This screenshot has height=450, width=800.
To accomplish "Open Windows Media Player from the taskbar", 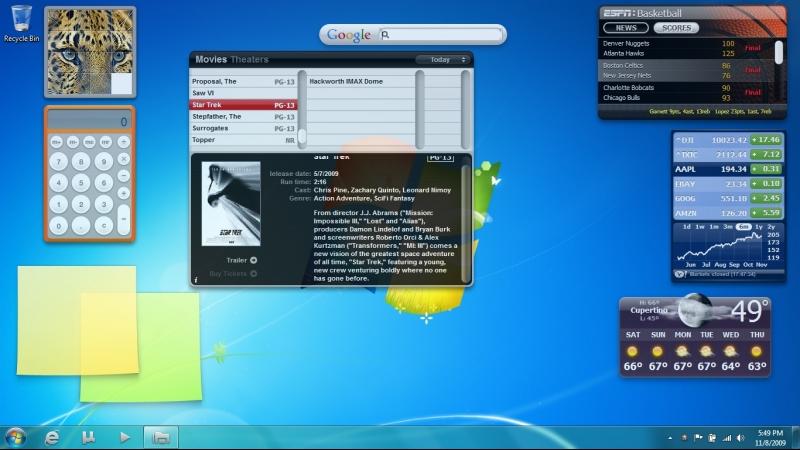I will pyautogui.click(x=124, y=437).
